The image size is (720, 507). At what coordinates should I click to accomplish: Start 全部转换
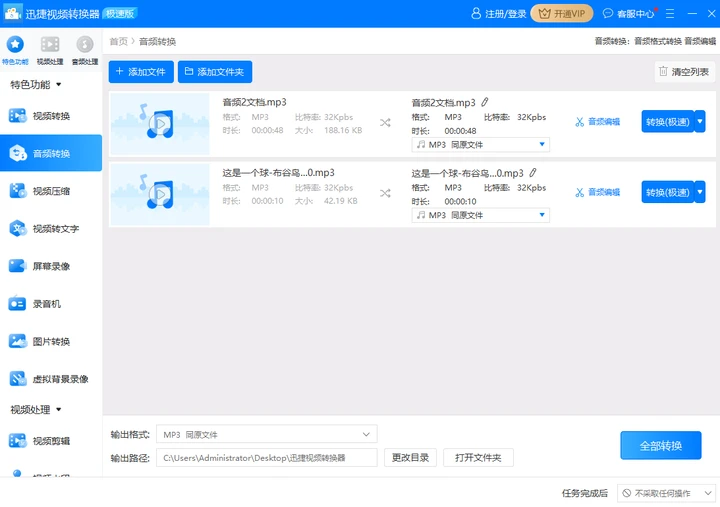[661, 445]
